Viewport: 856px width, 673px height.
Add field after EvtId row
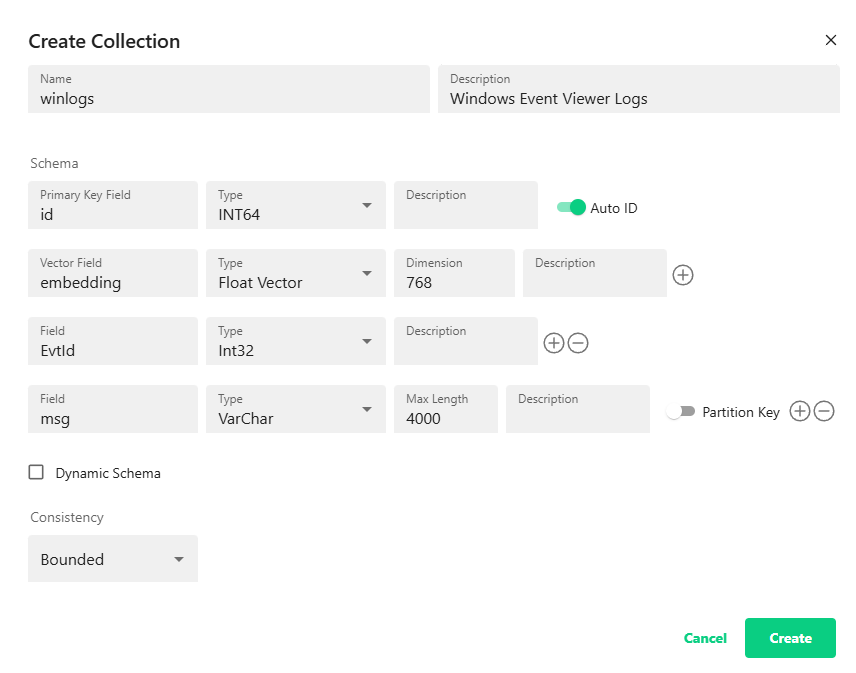click(x=554, y=343)
